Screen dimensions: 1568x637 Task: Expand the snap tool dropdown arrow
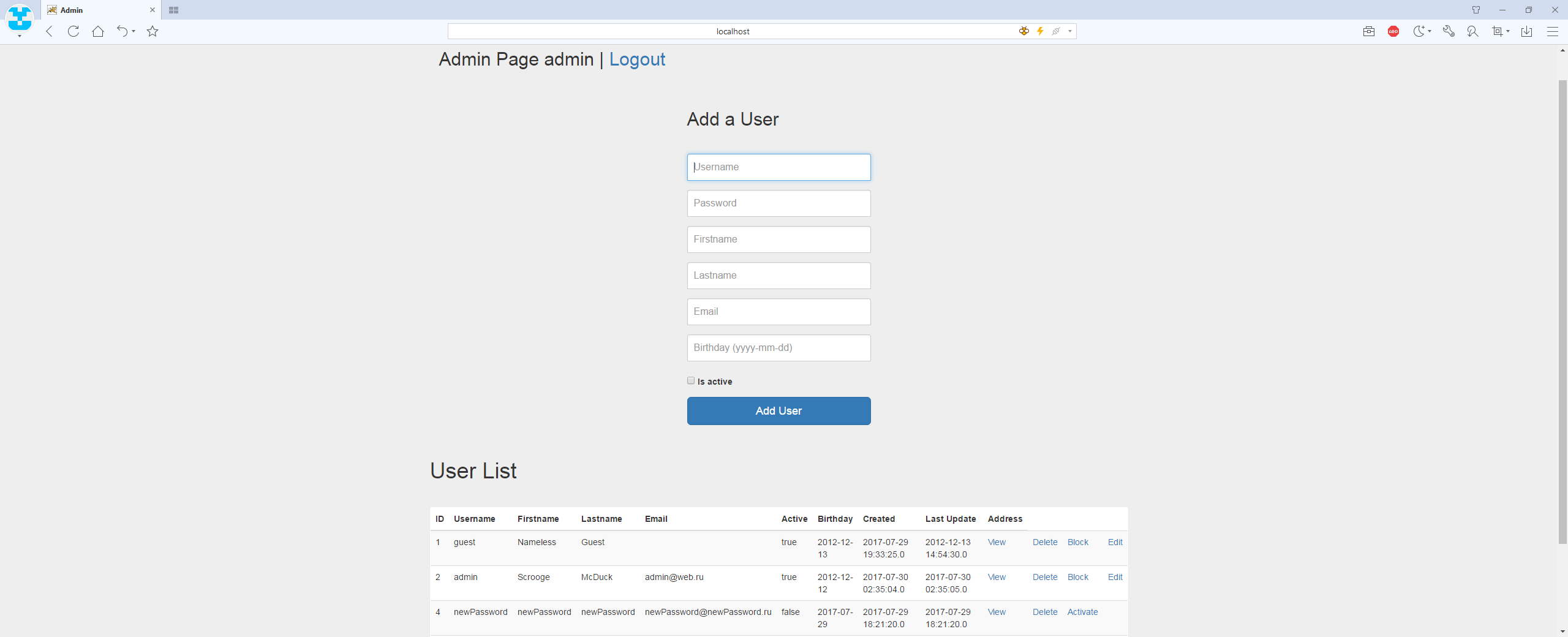(x=1508, y=31)
